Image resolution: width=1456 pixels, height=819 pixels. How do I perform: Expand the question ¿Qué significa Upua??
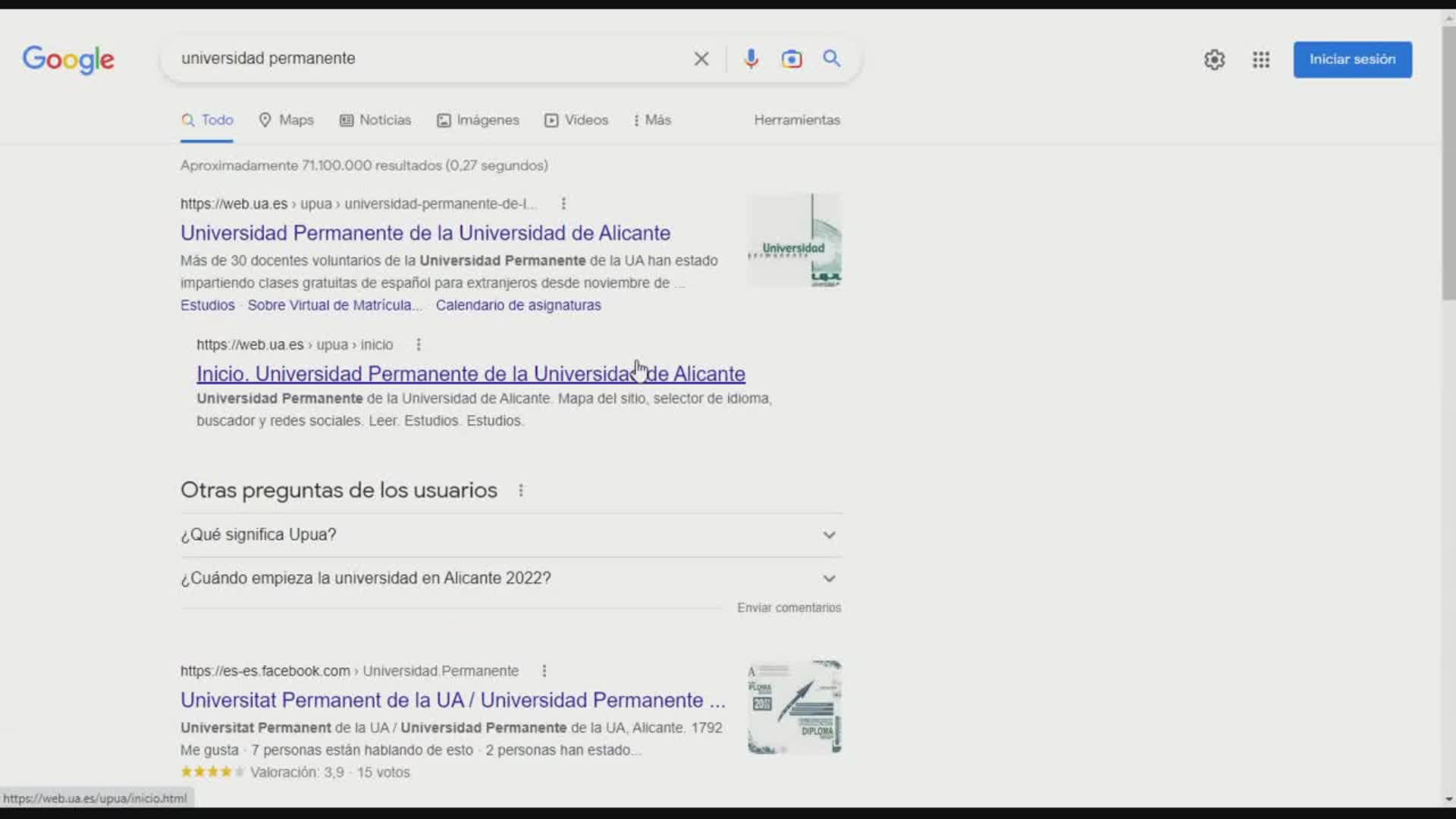tap(511, 535)
